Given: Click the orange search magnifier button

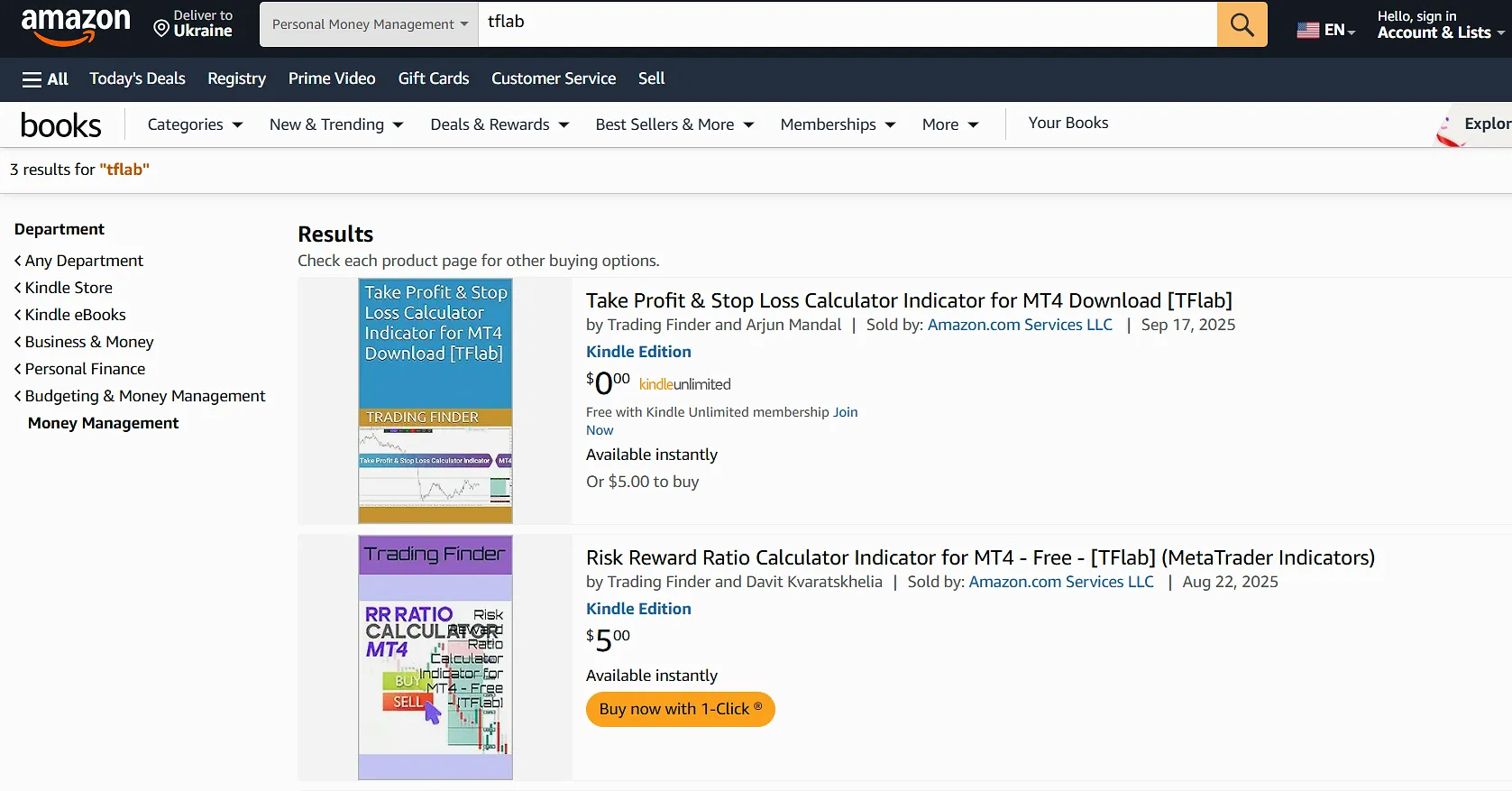Looking at the screenshot, I should pyautogui.click(x=1242, y=24).
